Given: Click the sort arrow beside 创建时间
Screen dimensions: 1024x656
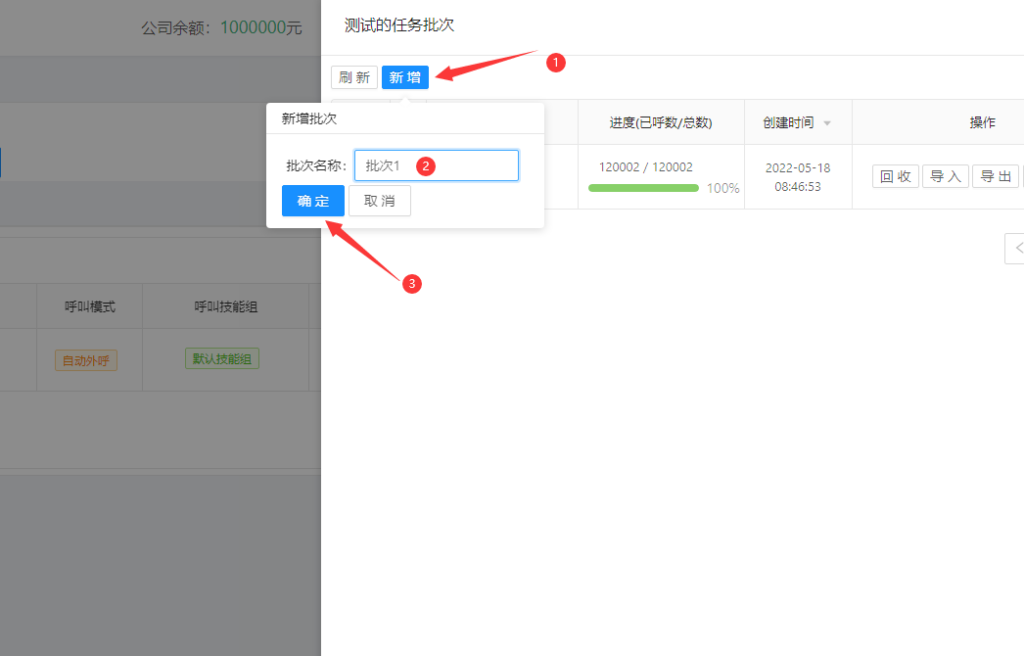Looking at the screenshot, I should tap(827, 123).
